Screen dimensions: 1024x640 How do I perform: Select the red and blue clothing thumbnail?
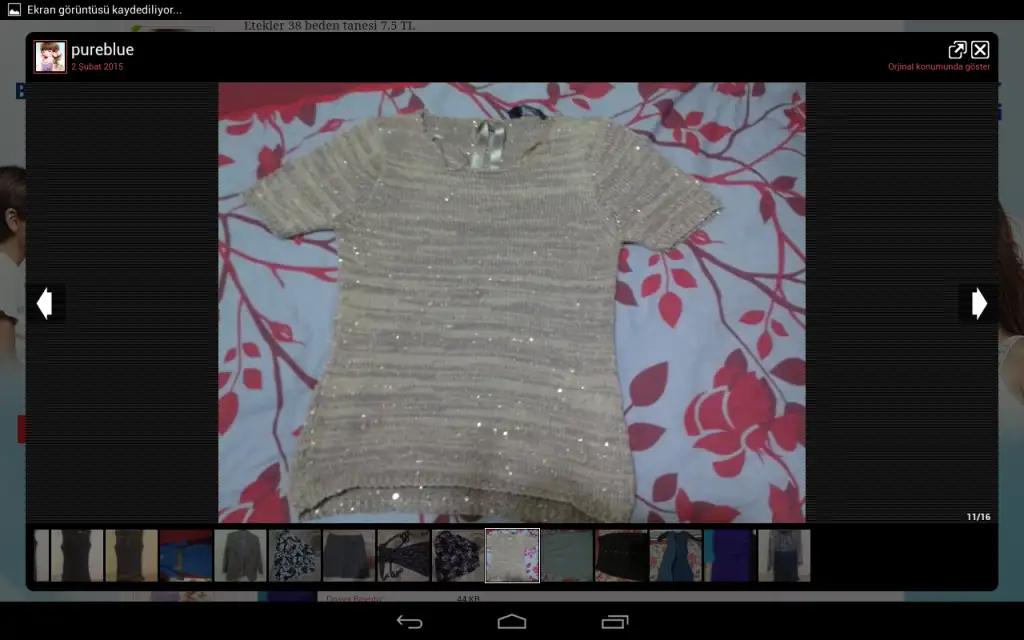coord(186,556)
